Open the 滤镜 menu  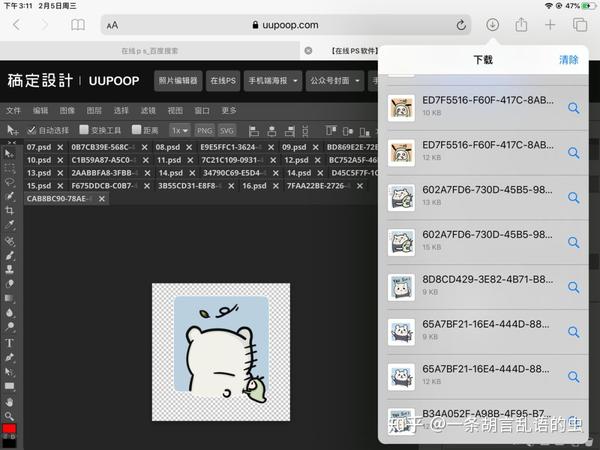(x=148, y=111)
